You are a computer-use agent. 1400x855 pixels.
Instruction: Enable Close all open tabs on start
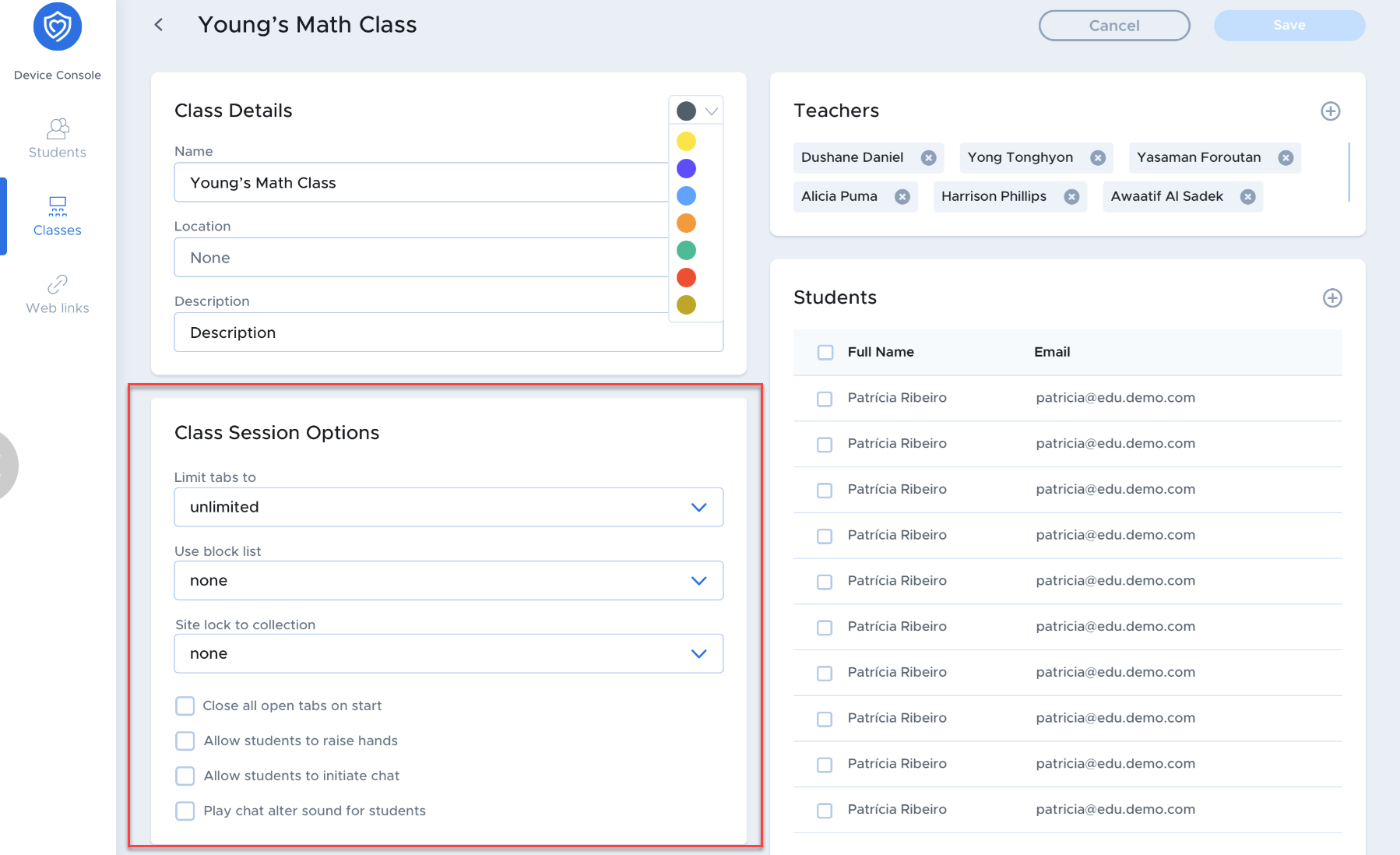[x=185, y=705]
